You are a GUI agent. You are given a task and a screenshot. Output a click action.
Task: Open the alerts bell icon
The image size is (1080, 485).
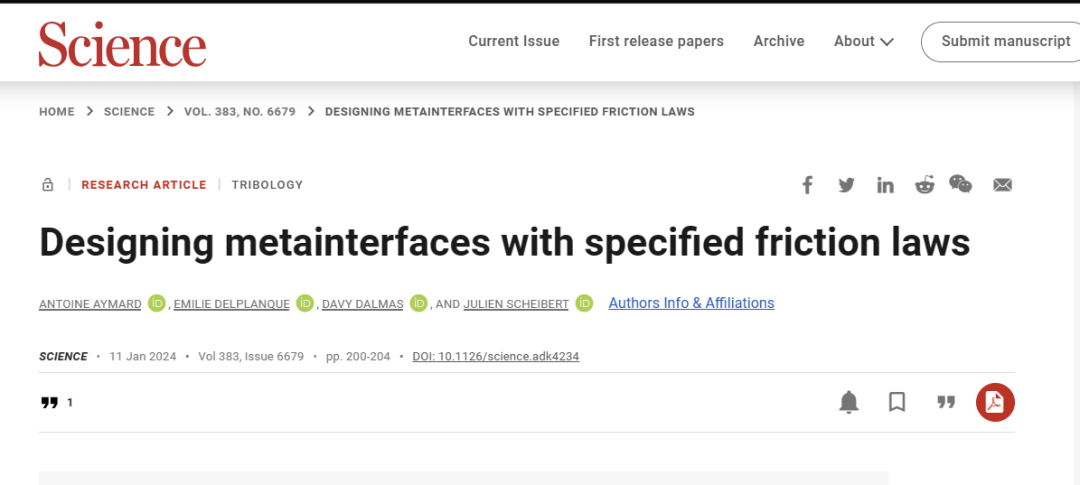pos(849,402)
